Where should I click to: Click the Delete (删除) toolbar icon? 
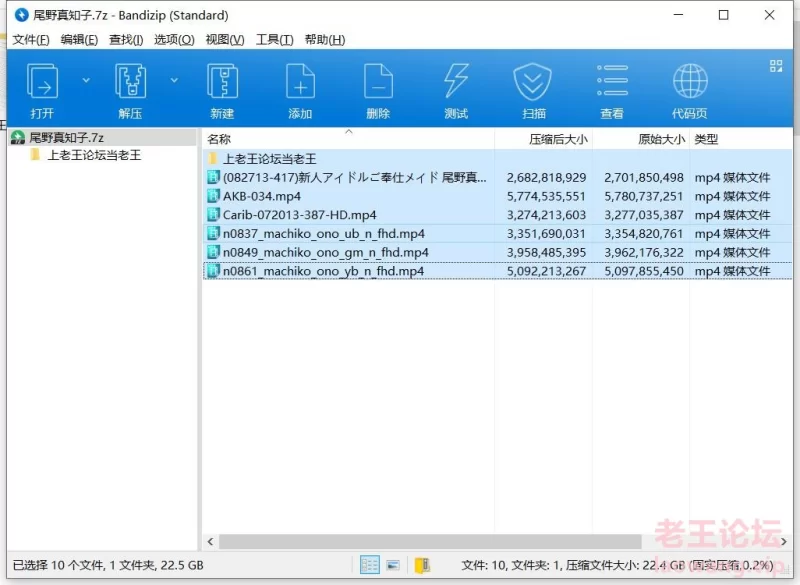[x=378, y=81]
